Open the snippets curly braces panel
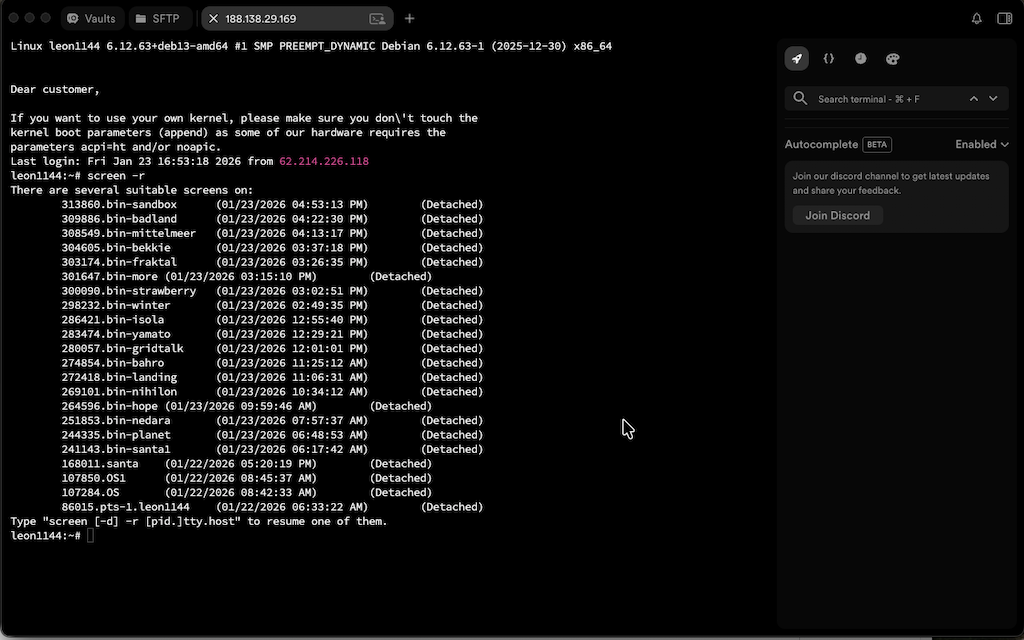Viewport: 1024px width, 640px height. click(x=829, y=59)
